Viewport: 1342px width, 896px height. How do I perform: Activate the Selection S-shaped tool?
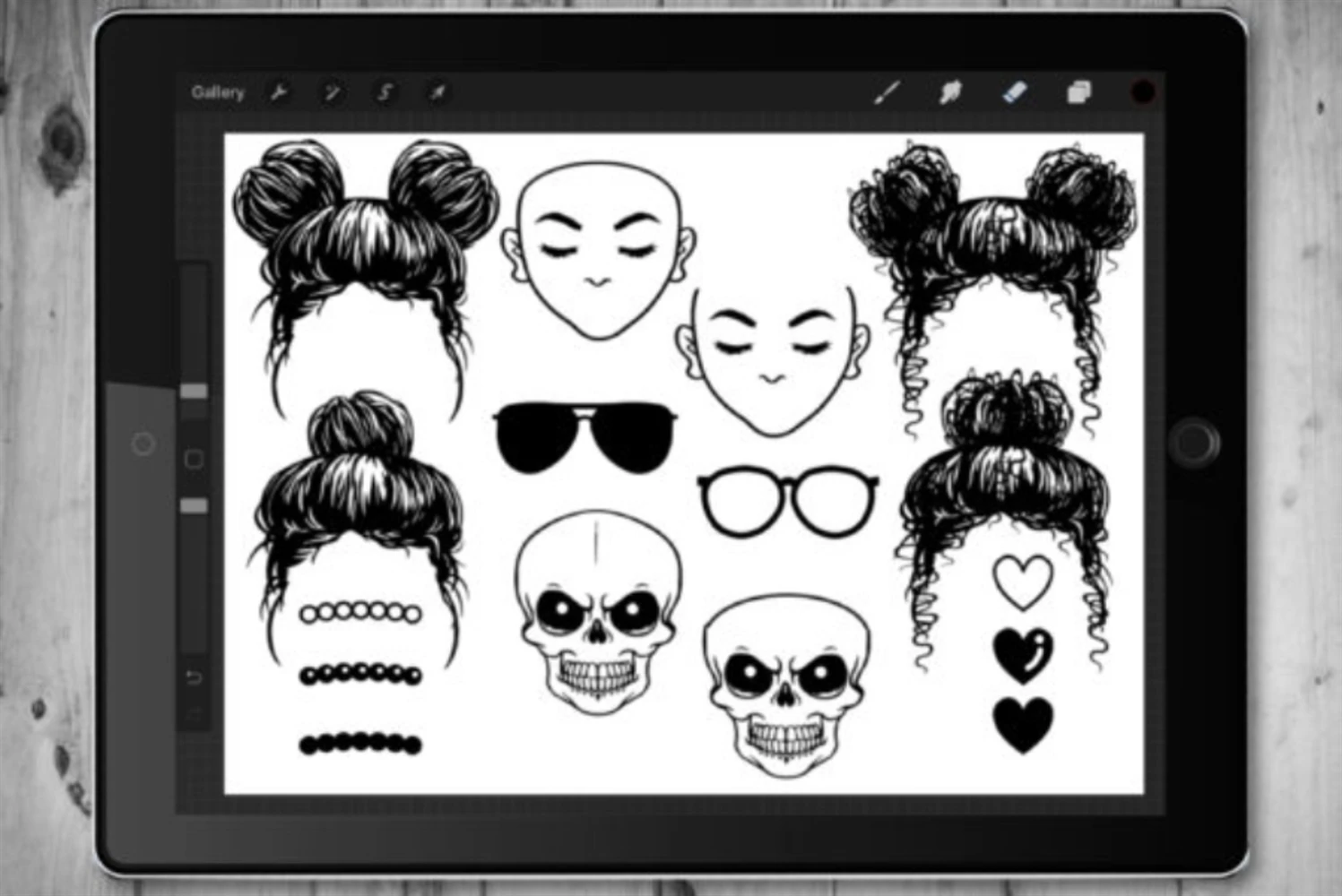click(385, 92)
